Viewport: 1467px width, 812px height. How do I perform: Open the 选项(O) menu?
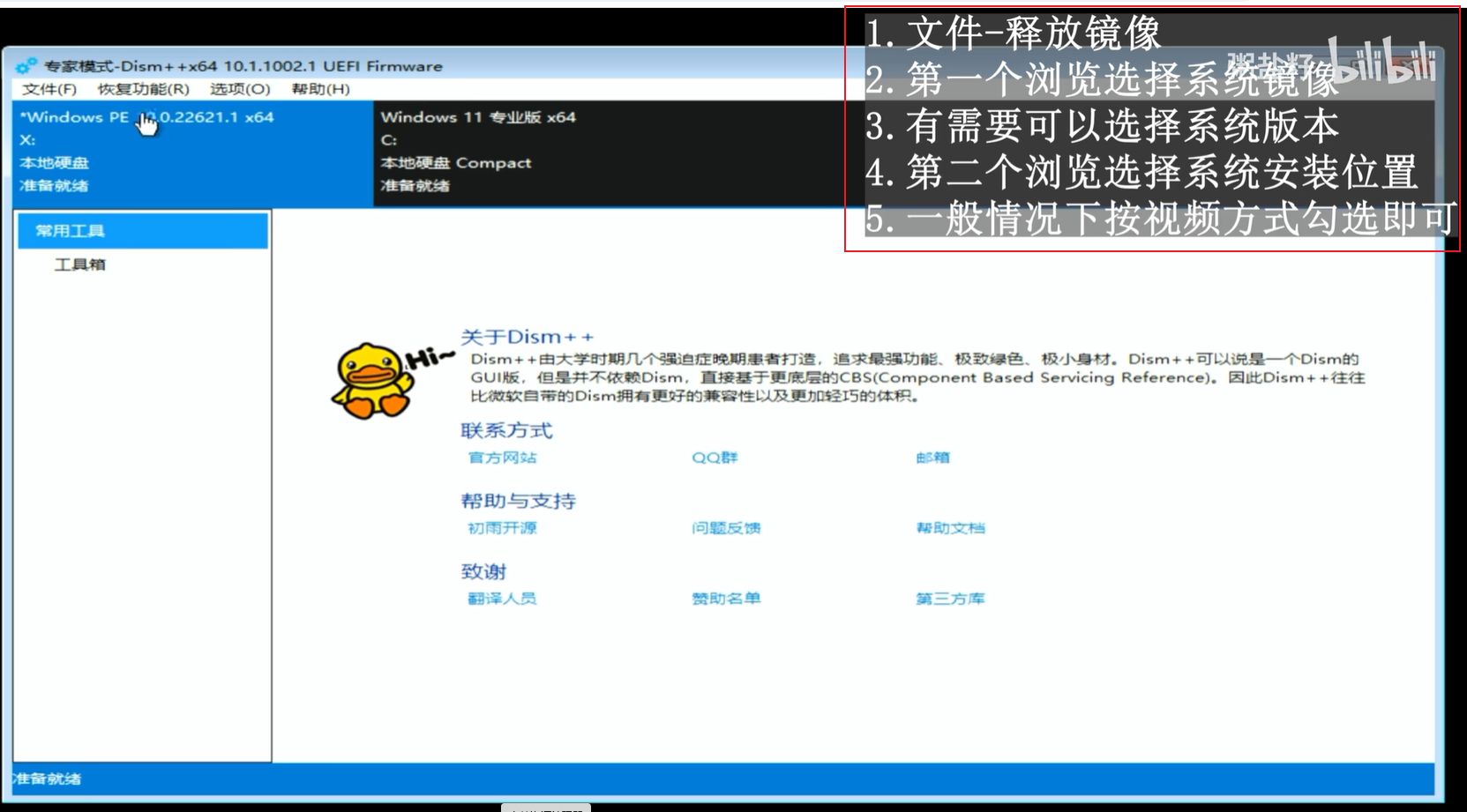point(240,89)
